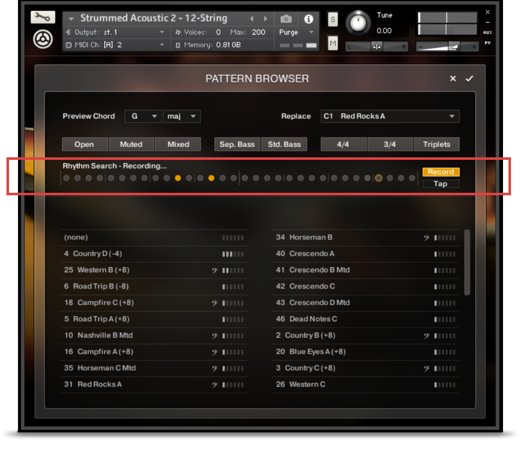Show instrument info icon
This screenshot has height=458, width=520.
coord(308,19)
